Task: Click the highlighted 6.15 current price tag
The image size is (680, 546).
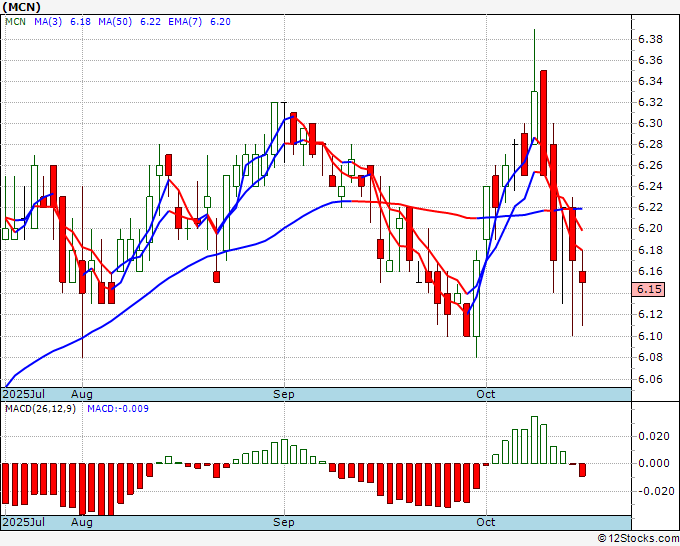Action: pos(648,289)
